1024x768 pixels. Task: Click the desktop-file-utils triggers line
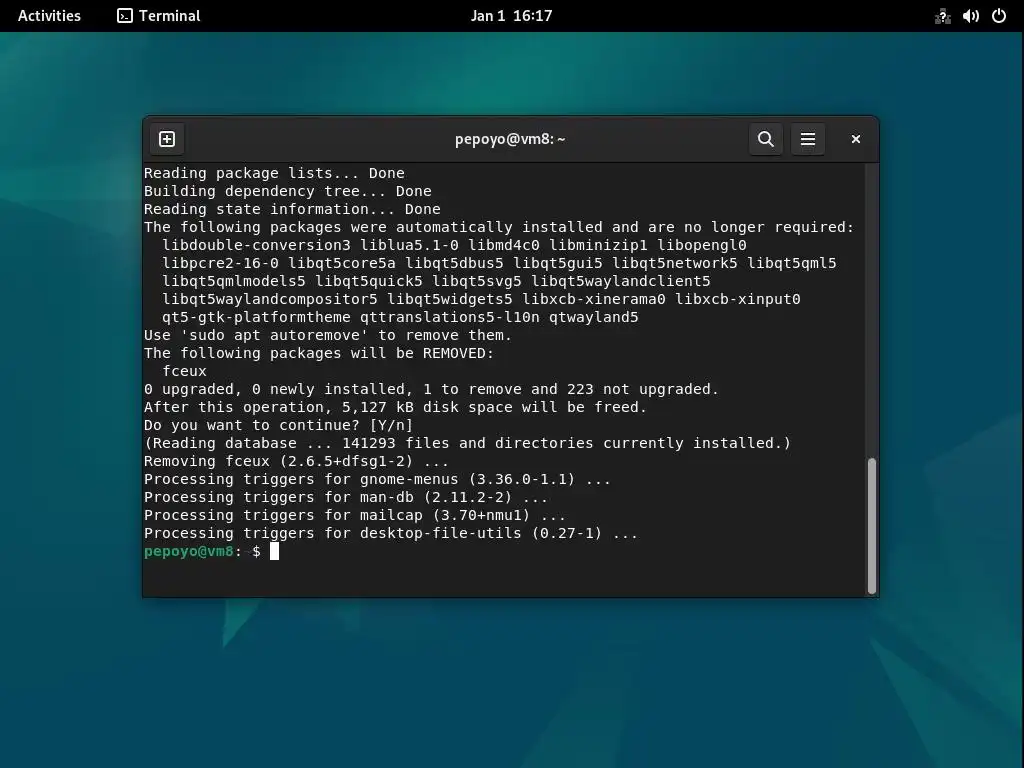pyautogui.click(x=391, y=534)
